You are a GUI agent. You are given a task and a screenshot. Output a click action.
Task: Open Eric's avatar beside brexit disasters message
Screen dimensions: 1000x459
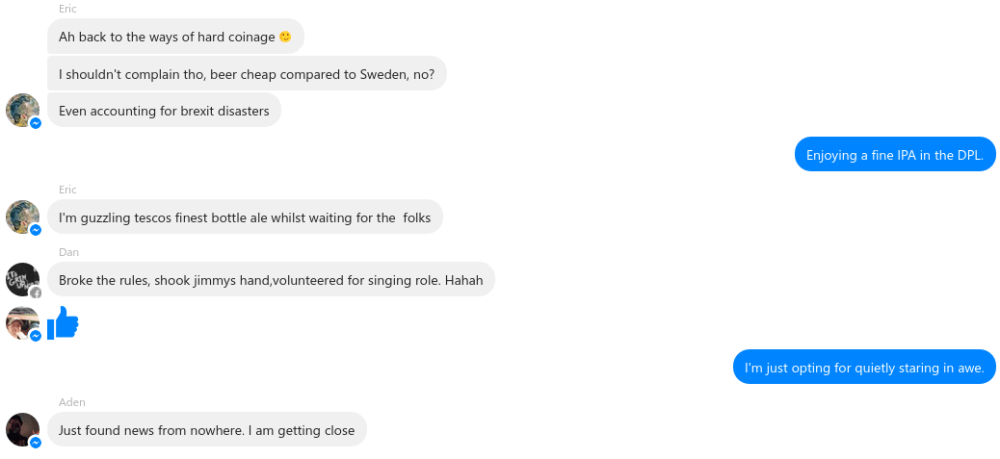[x=22, y=110]
